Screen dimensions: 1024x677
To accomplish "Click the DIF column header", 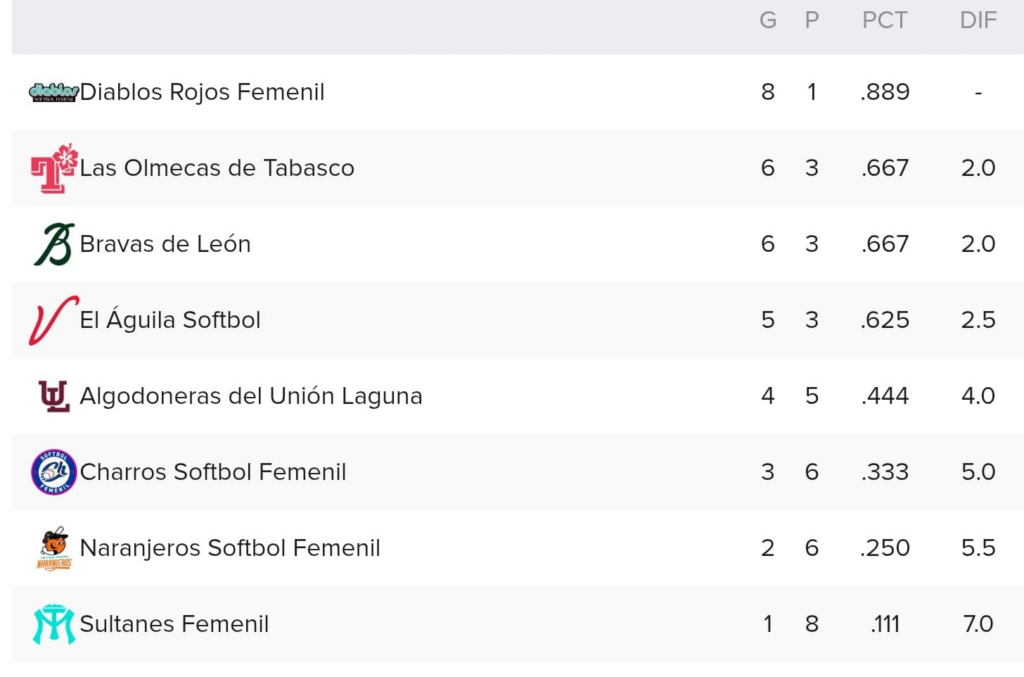I will pos(978,20).
